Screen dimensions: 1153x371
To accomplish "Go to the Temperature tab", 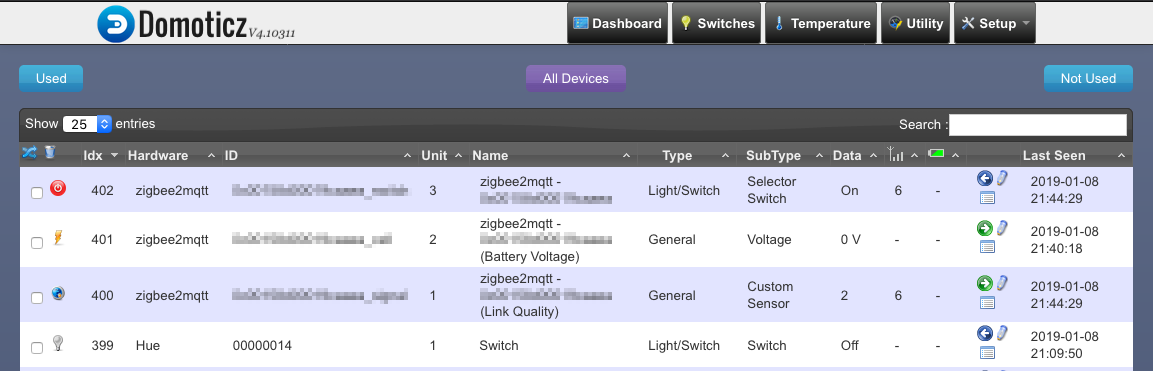I will (x=822, y=23).
